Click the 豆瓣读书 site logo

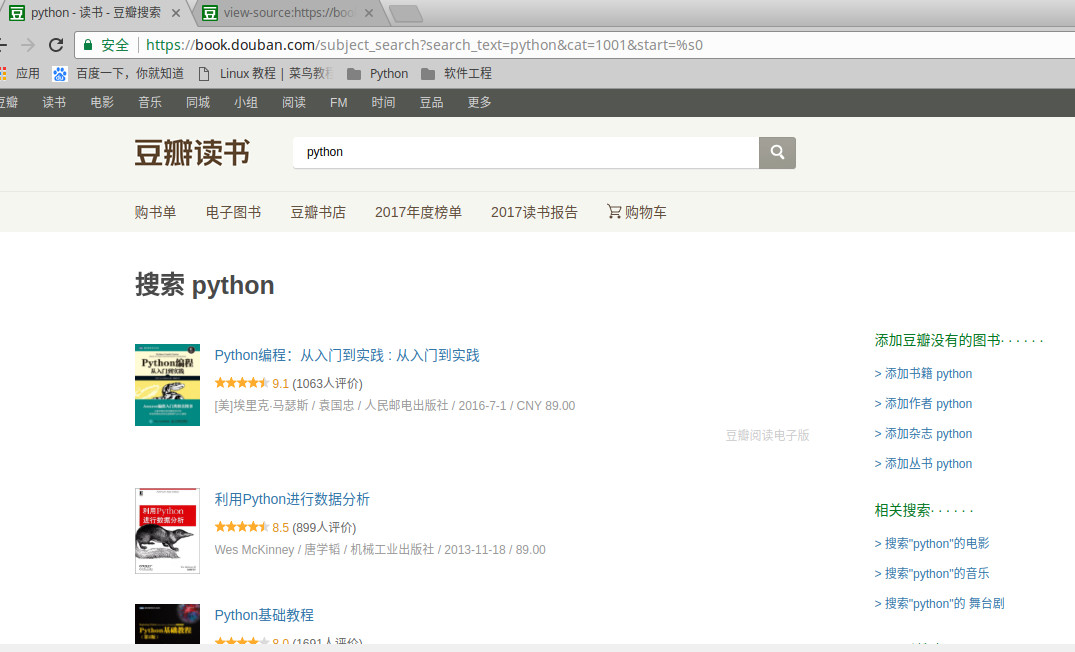click(192, 152)
